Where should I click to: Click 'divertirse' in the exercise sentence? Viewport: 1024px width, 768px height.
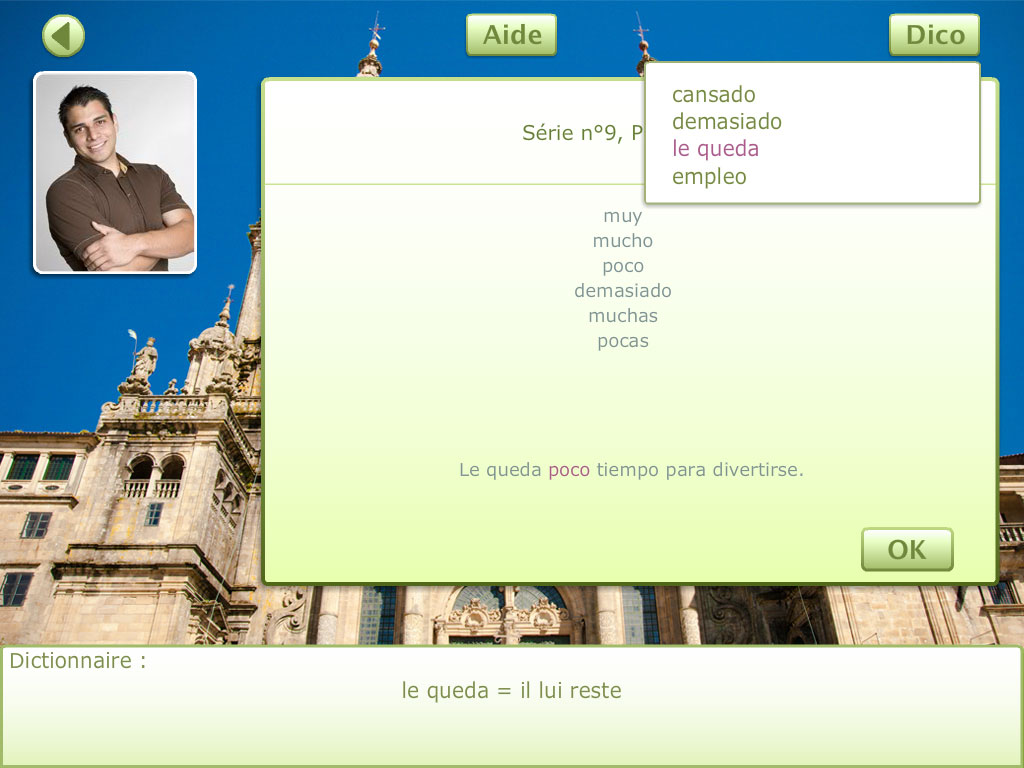(x=757, y=470)
